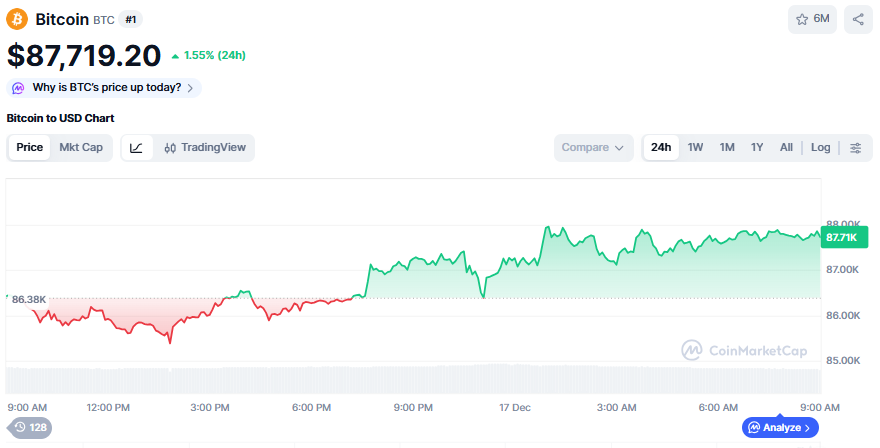
Task: Switch chart to Mkt Cap view
Action: (81, 148)
